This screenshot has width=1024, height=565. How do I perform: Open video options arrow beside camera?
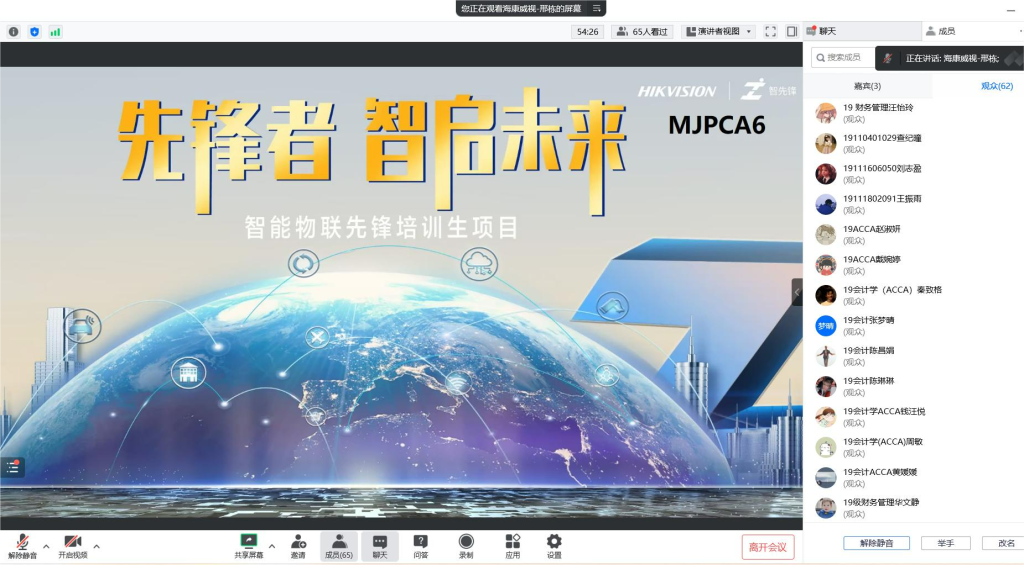coord(97,546)
